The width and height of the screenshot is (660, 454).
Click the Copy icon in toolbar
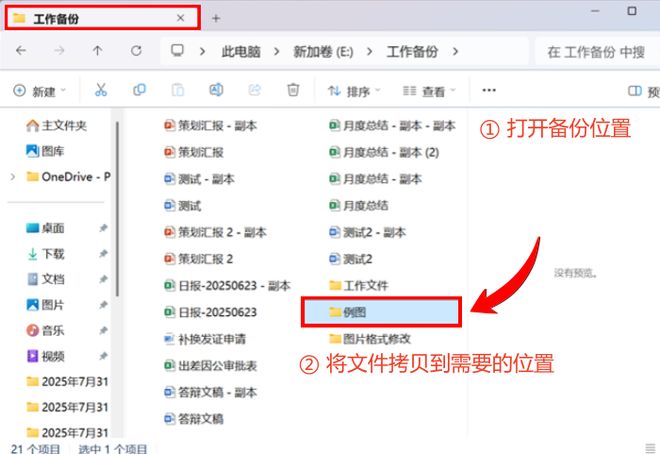click(x=139, y=90)
